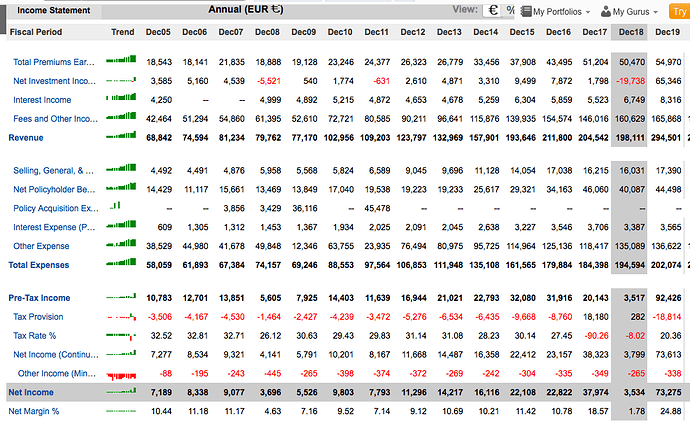Open Revenue trend bar chart
This screenshot has width=690, height=424.
click(121, 137)
